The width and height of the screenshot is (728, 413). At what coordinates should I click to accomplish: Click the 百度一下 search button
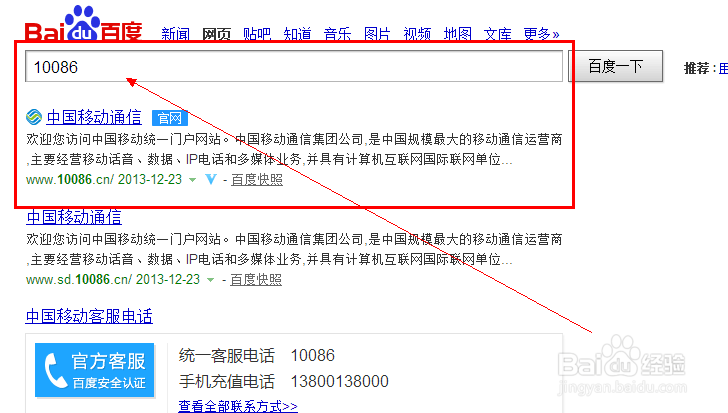tap(616, 66)
